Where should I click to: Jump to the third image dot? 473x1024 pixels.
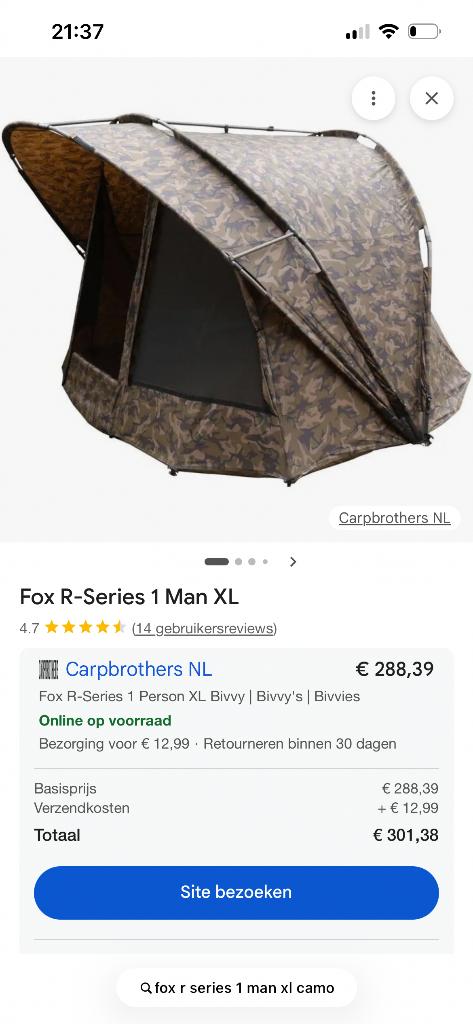(252, 562)
